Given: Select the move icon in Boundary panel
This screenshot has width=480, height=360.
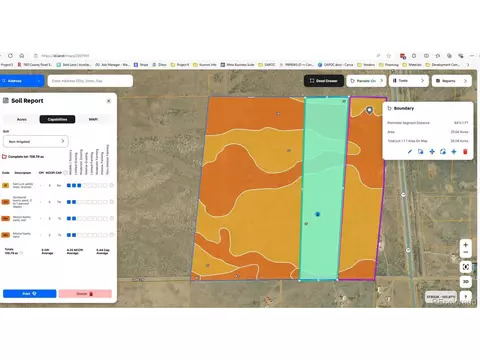Looking at the screenshot, I should tap(432, 152).
